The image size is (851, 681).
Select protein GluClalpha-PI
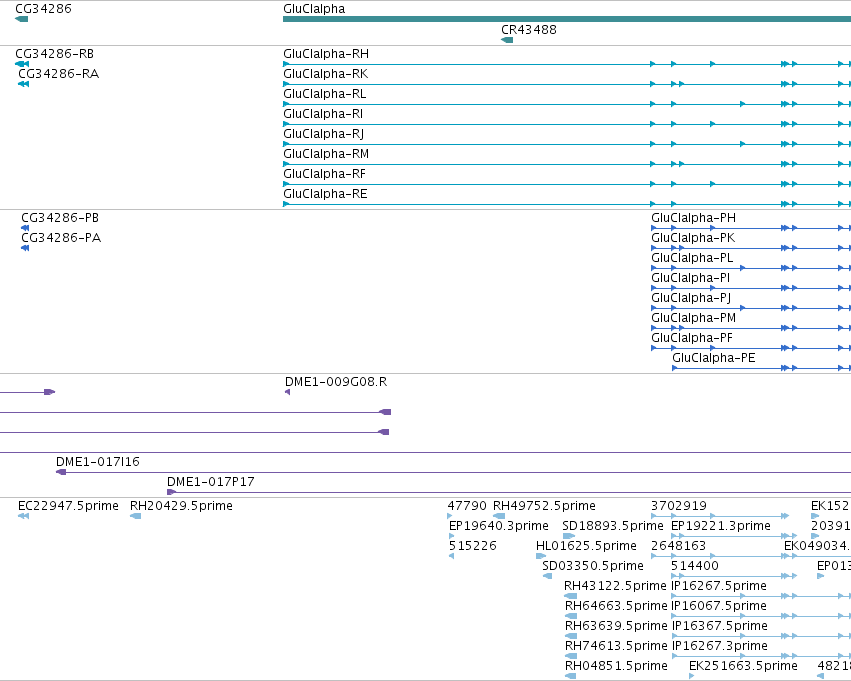click(x=751, y=289)
